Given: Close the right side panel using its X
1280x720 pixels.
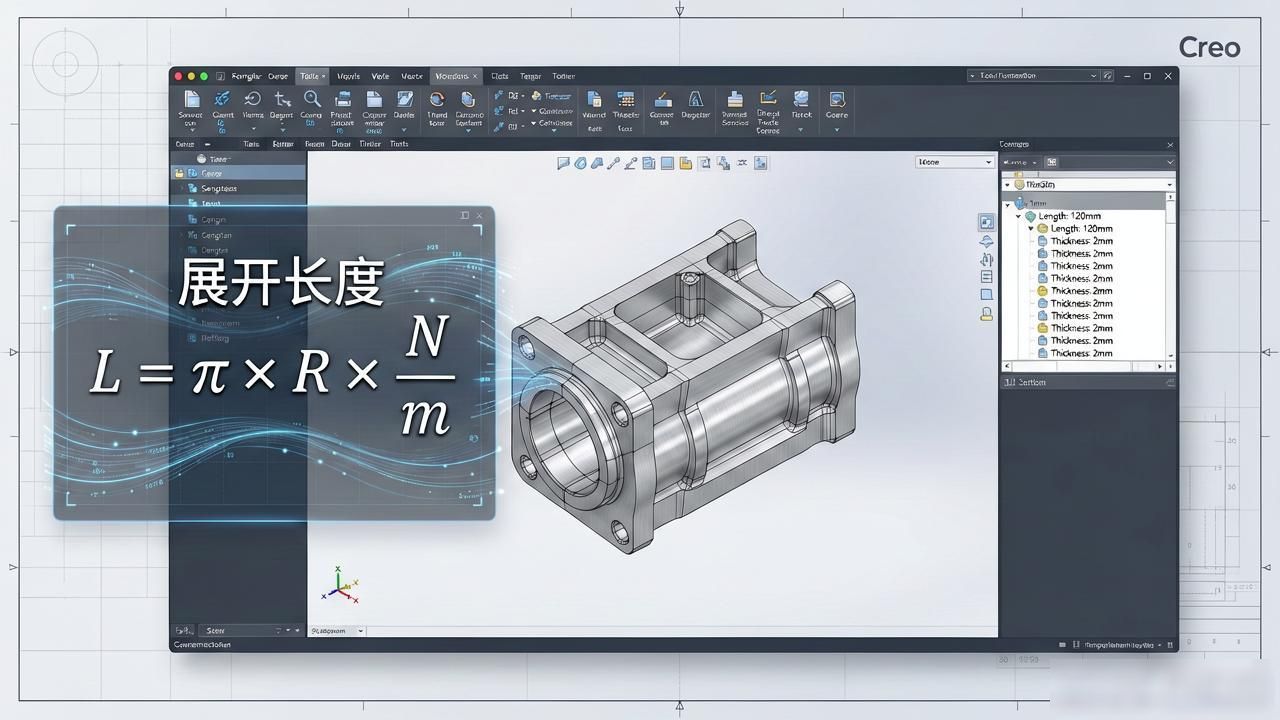Looking at the screenshot, I should coord(1170,145).
